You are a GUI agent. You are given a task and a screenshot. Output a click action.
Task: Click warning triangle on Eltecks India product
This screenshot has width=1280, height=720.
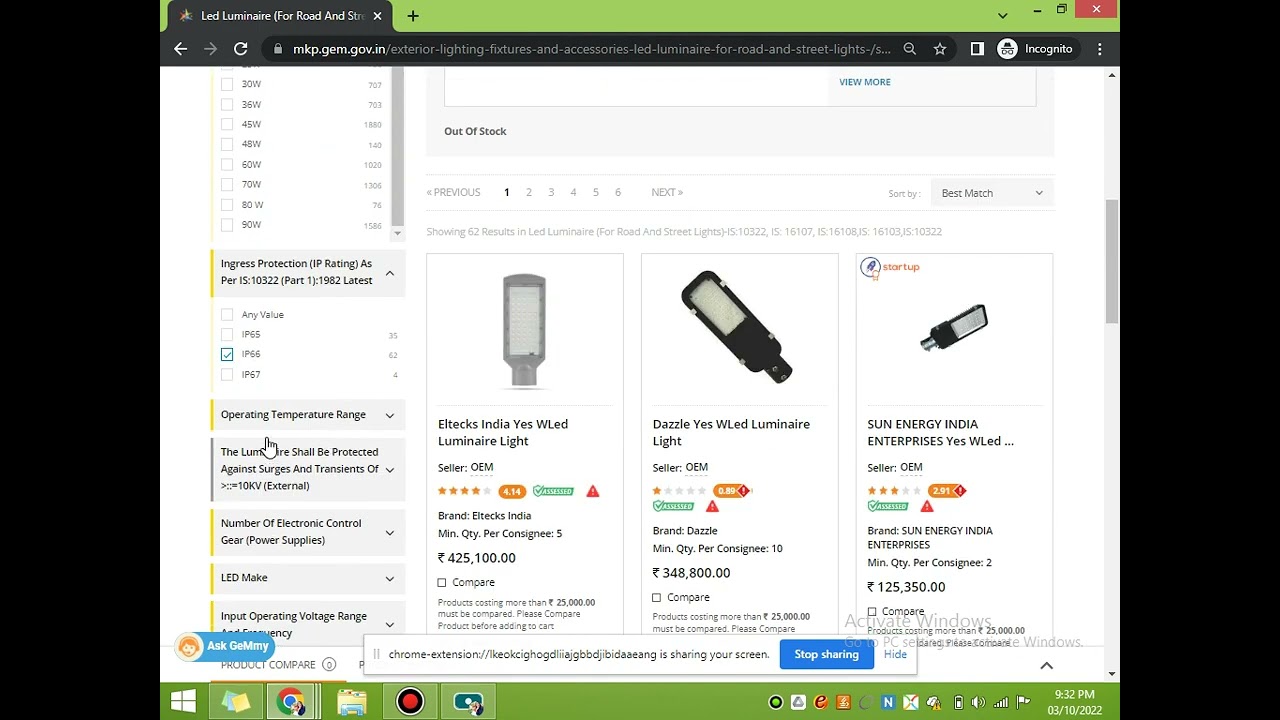pyautogui.click(x=593, y=491)
